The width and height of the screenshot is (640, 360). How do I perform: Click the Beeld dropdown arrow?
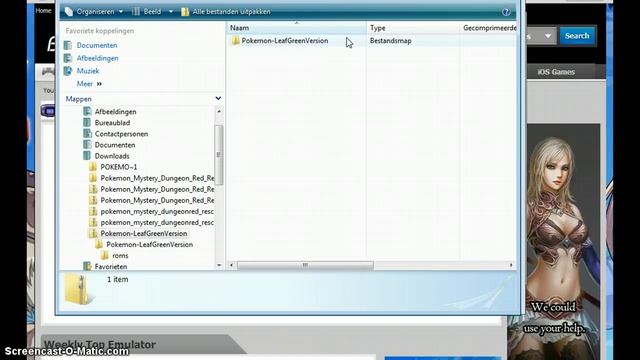(171, 11)
